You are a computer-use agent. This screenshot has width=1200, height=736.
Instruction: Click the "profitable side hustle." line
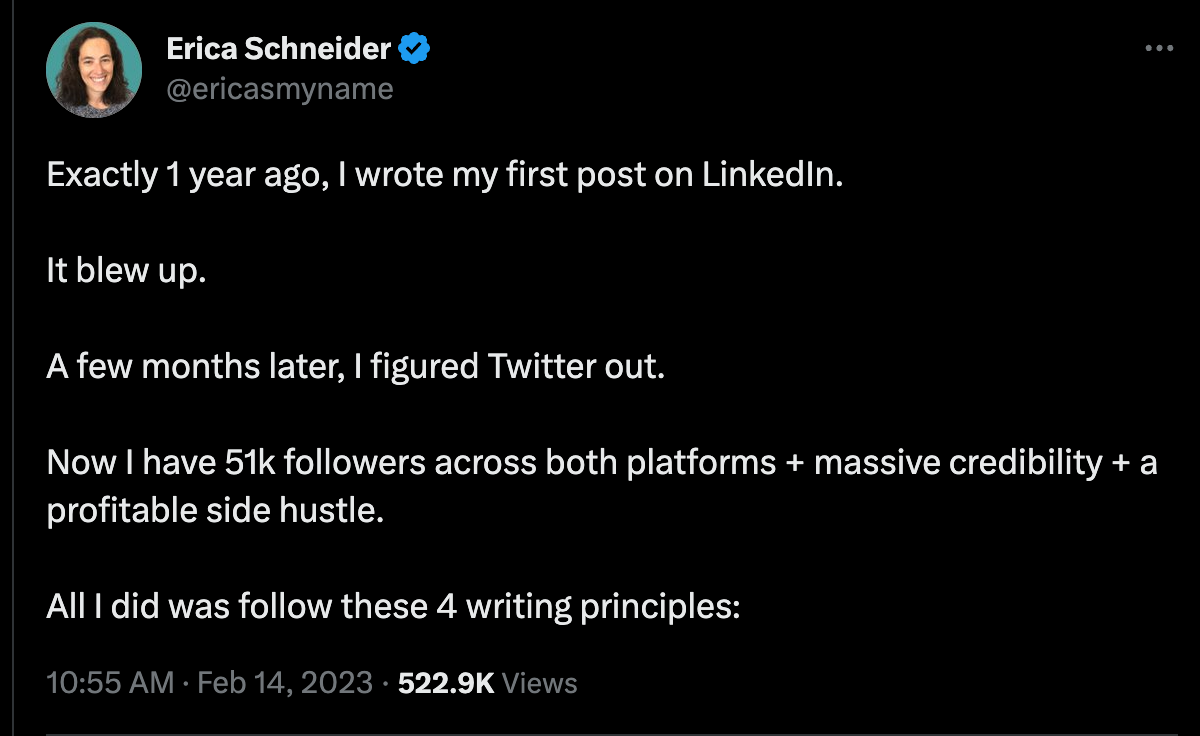click(215, 511)
